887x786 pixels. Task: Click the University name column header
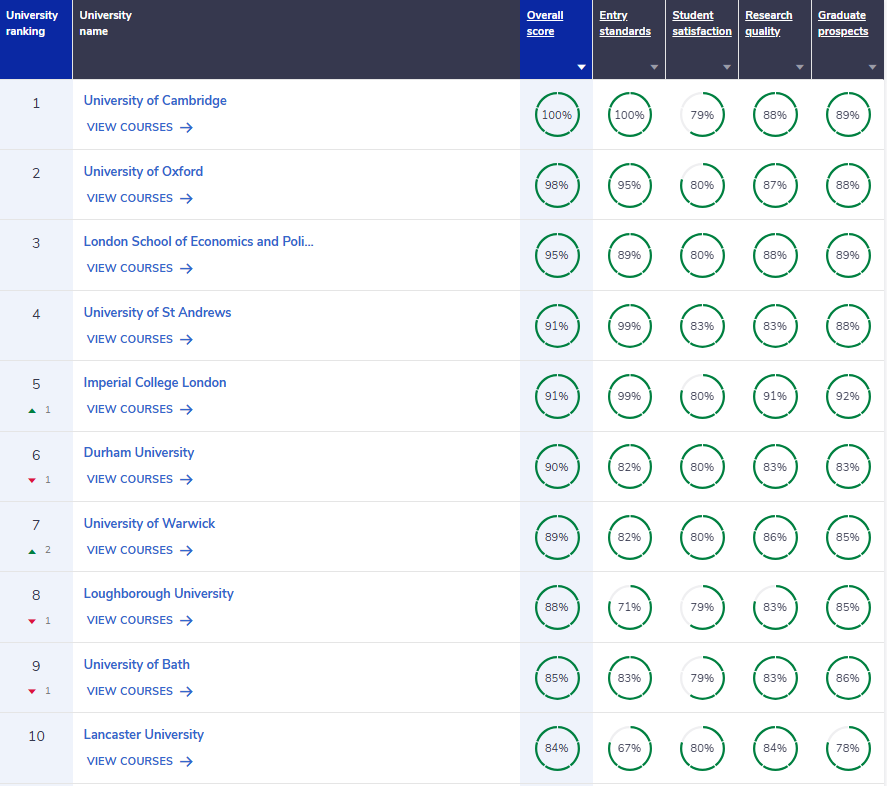click(x=296, y=39)
